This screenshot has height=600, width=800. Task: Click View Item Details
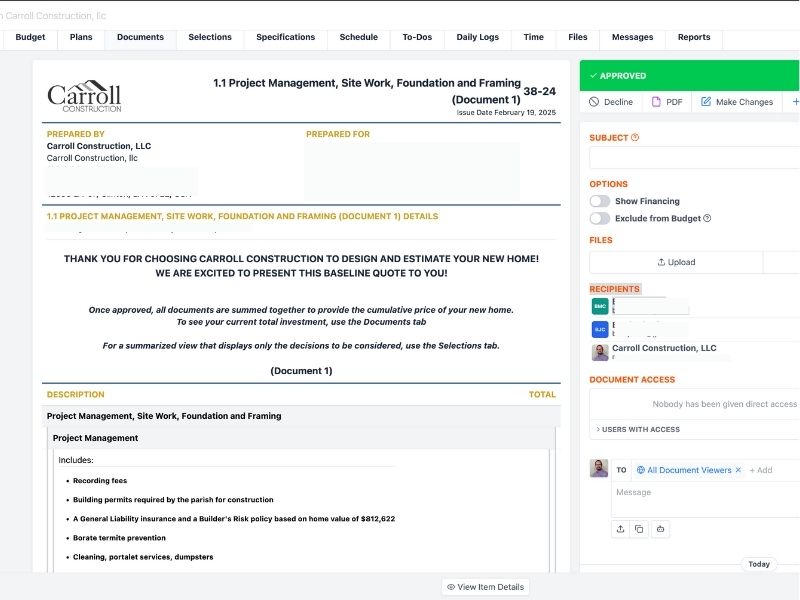point(486,587)
